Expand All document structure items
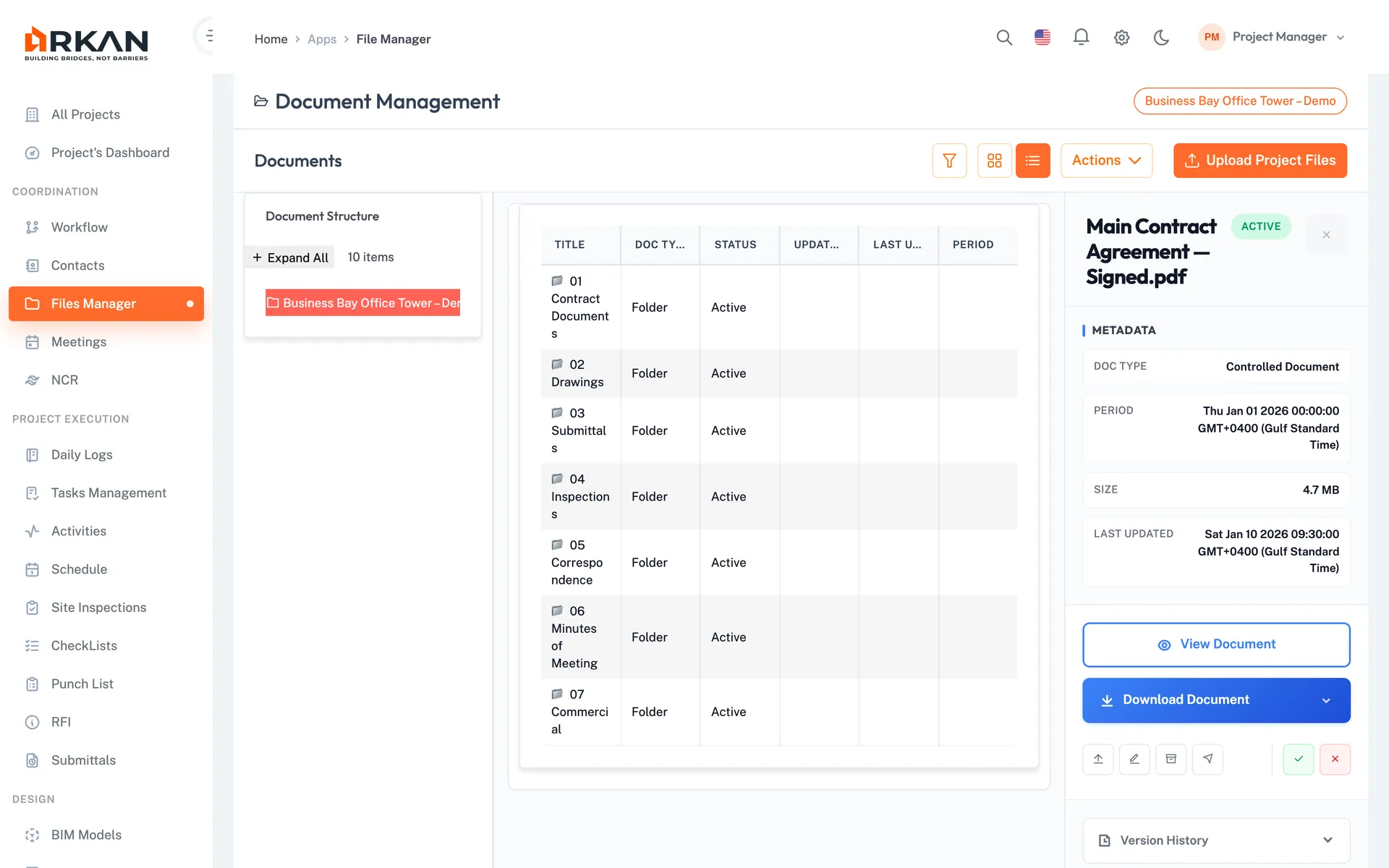The width and height of the screenshot is (1389, 868). coord(290,258)
